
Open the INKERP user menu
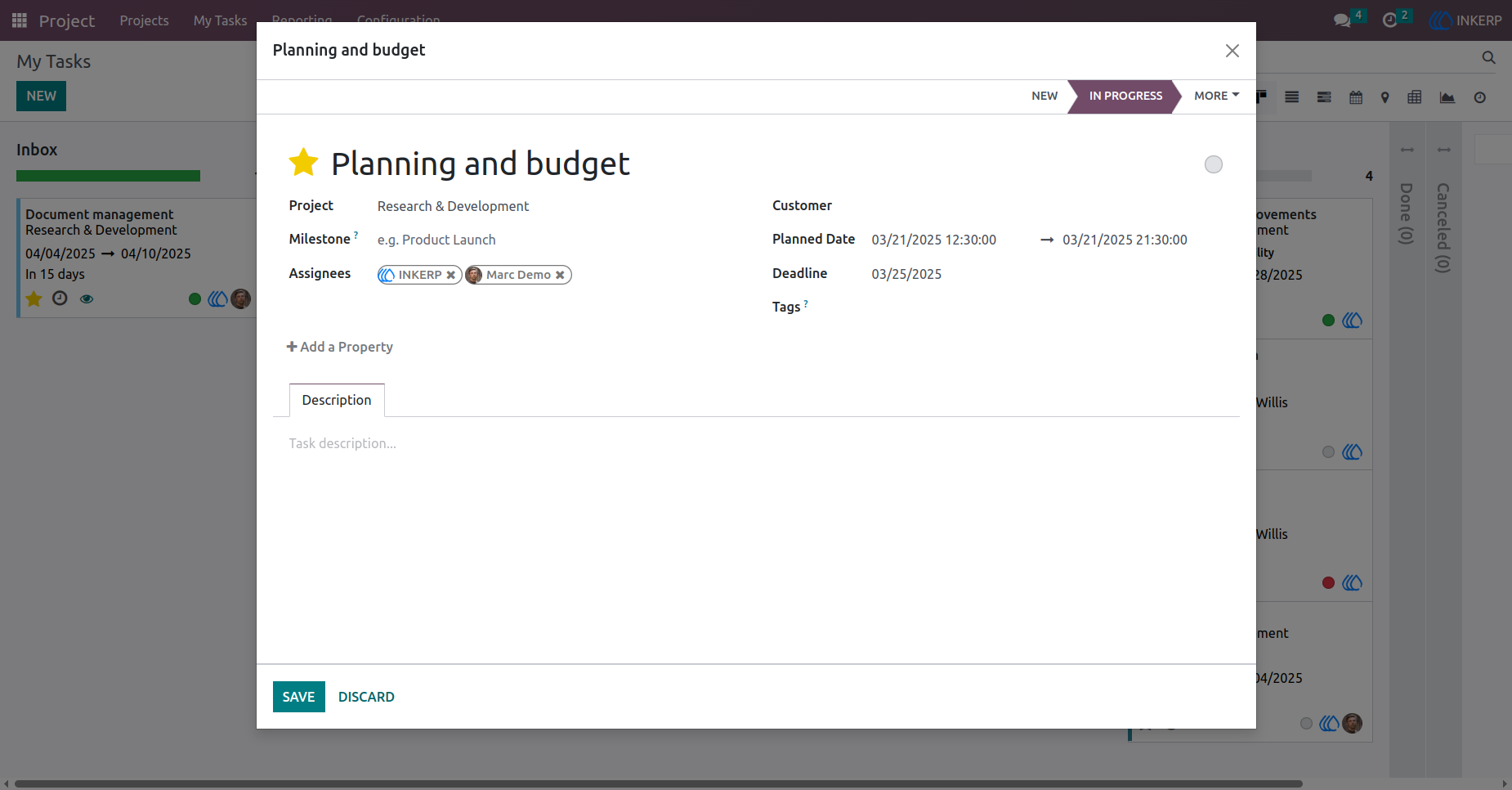click(x=1465, y=20)
